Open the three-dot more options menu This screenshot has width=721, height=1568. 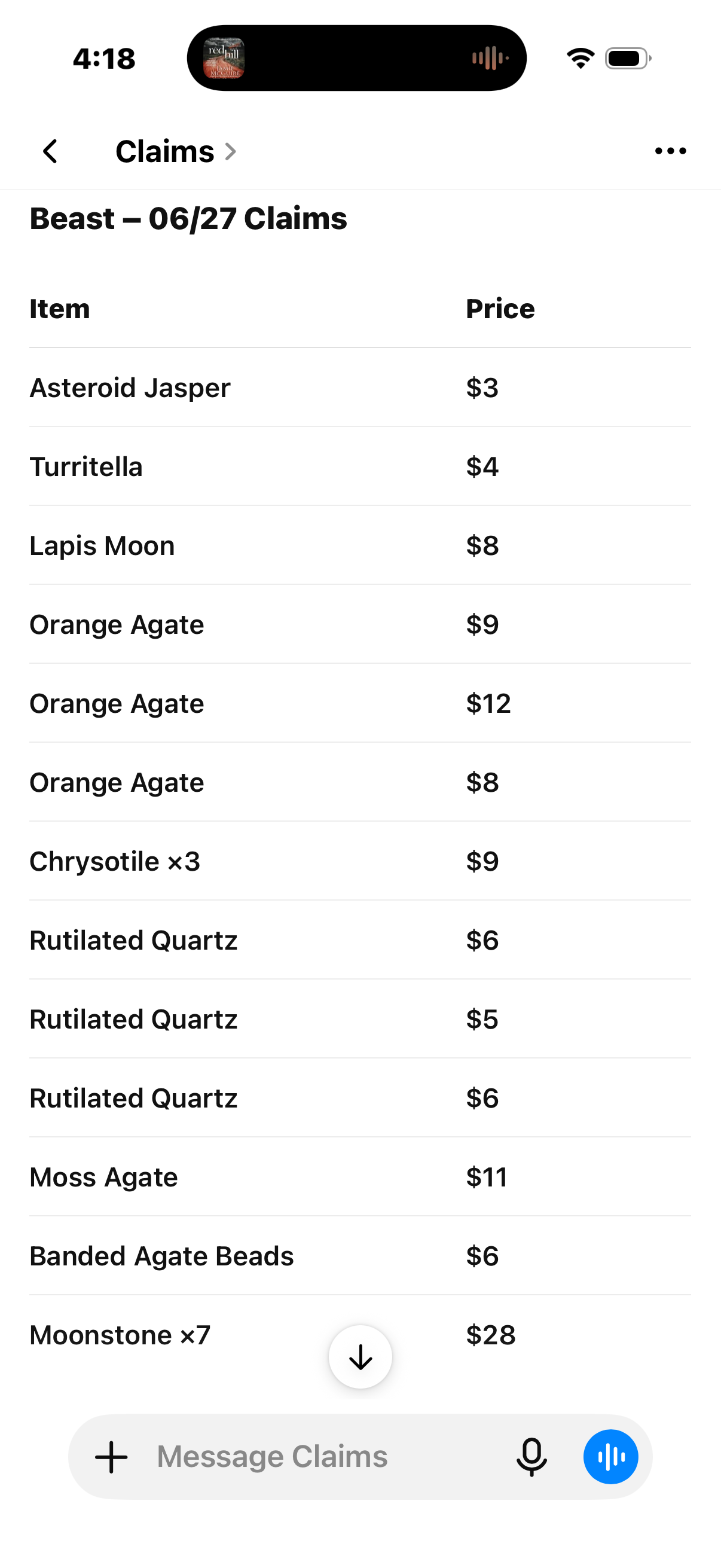(x=671, y=151)
